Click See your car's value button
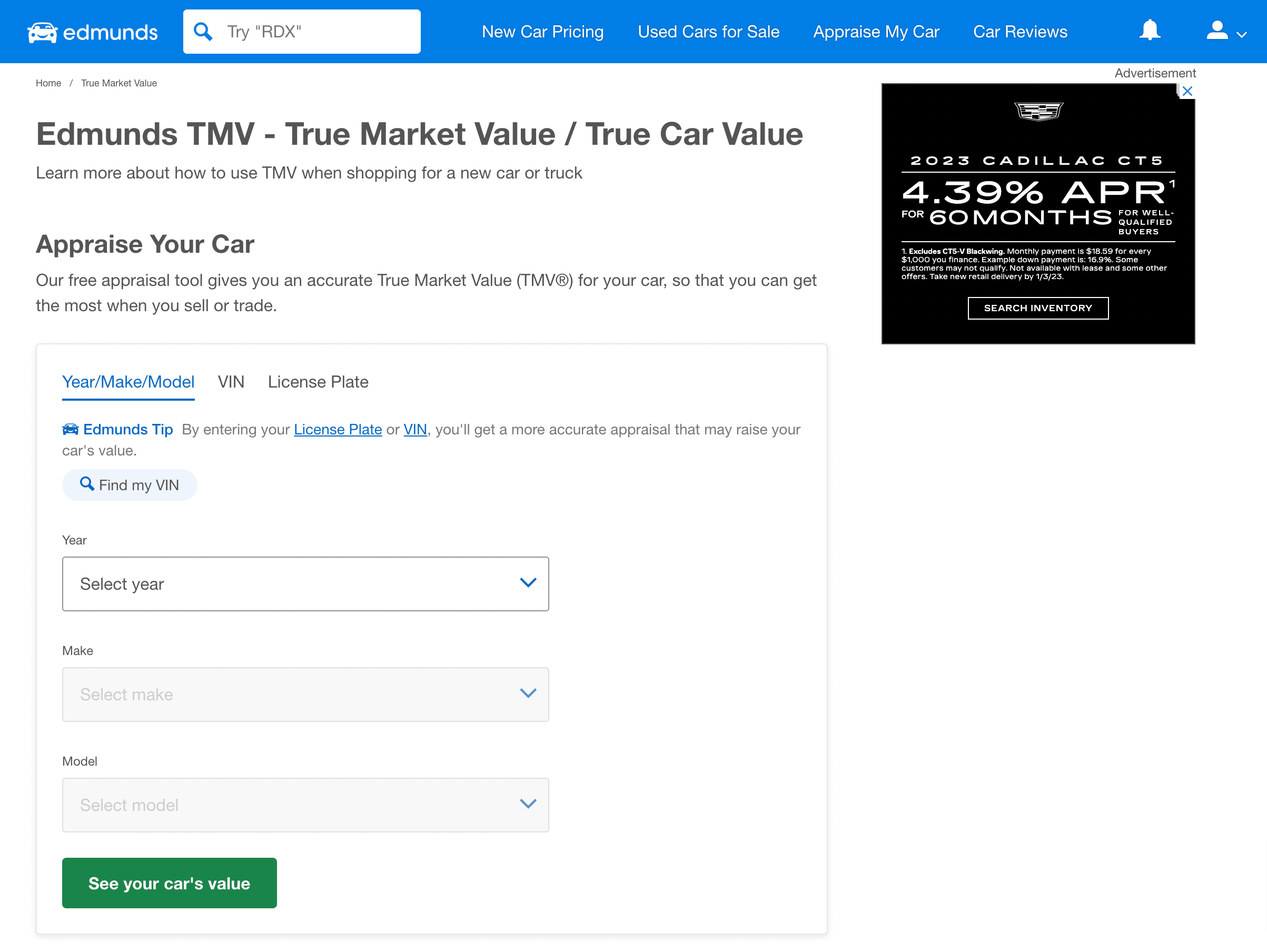The width and height of the screenshot is (1267, 952). [169, 882]
